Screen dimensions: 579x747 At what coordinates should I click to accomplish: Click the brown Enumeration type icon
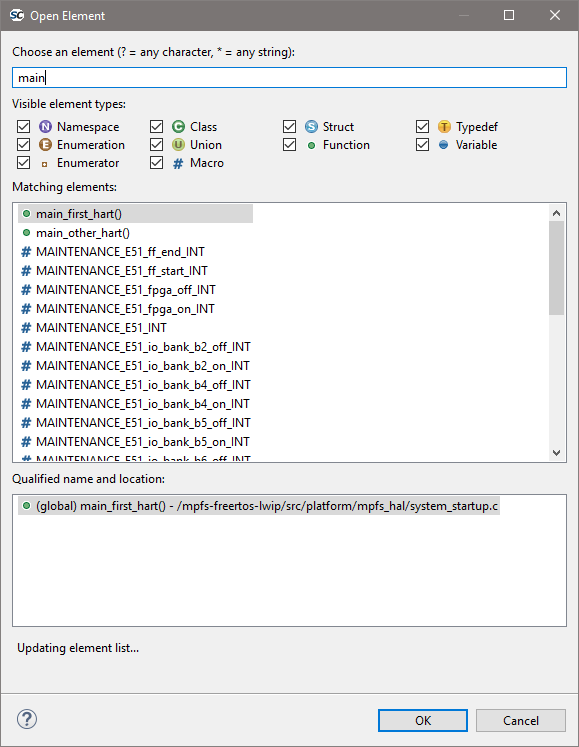pos(45,145)
